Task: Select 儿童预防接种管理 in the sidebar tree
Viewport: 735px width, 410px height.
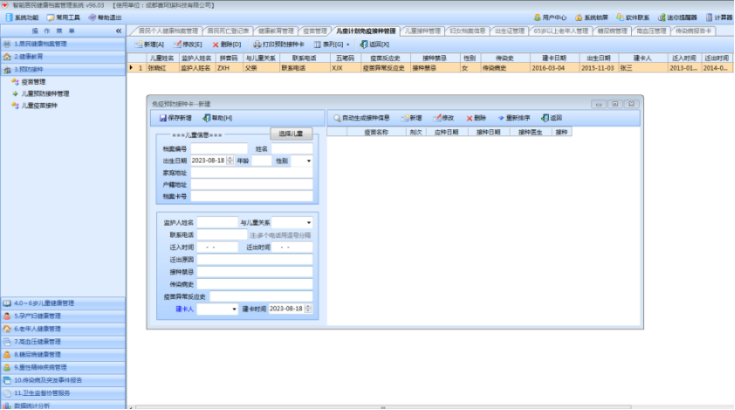Action: coord(45,94)
